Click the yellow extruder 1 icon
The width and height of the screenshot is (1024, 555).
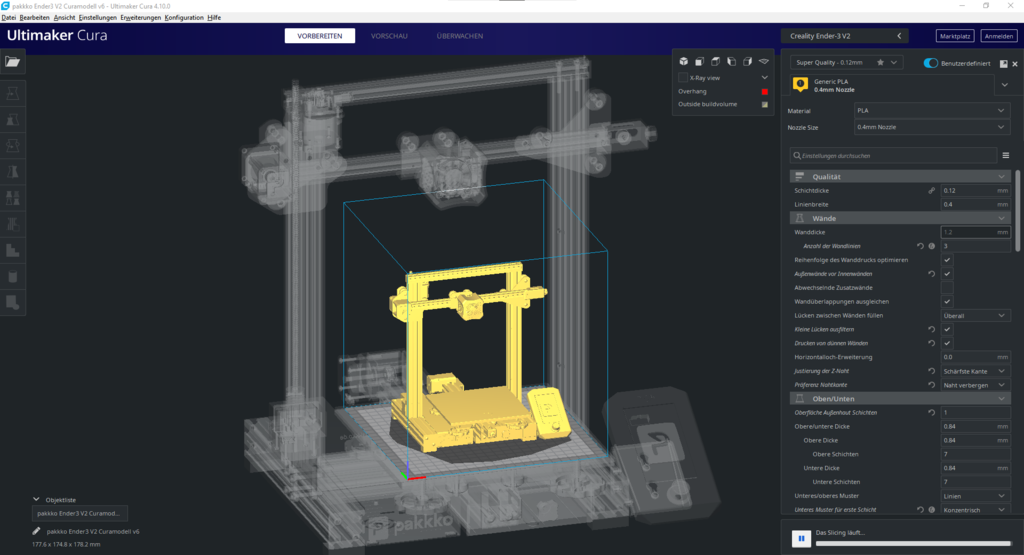tap(800, 85)
